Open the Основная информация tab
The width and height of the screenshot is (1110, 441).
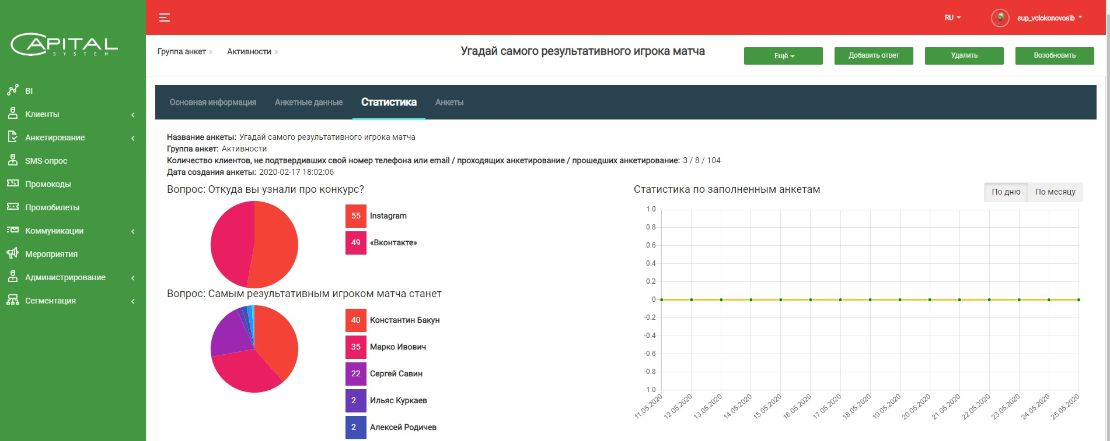(x=213, y=102)
